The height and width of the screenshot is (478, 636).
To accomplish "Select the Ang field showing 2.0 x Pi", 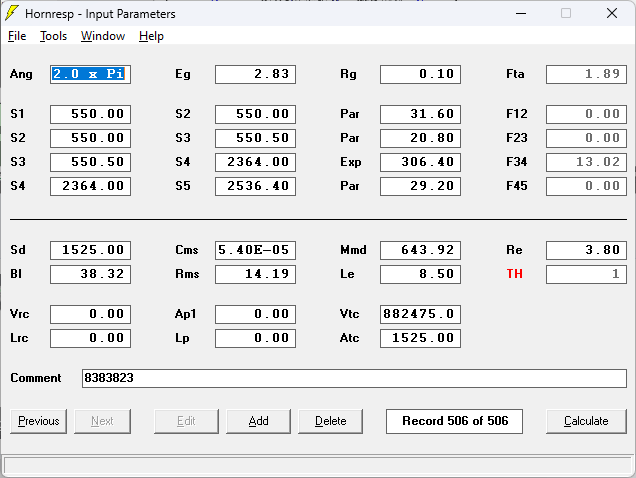I will click(90, 74).
